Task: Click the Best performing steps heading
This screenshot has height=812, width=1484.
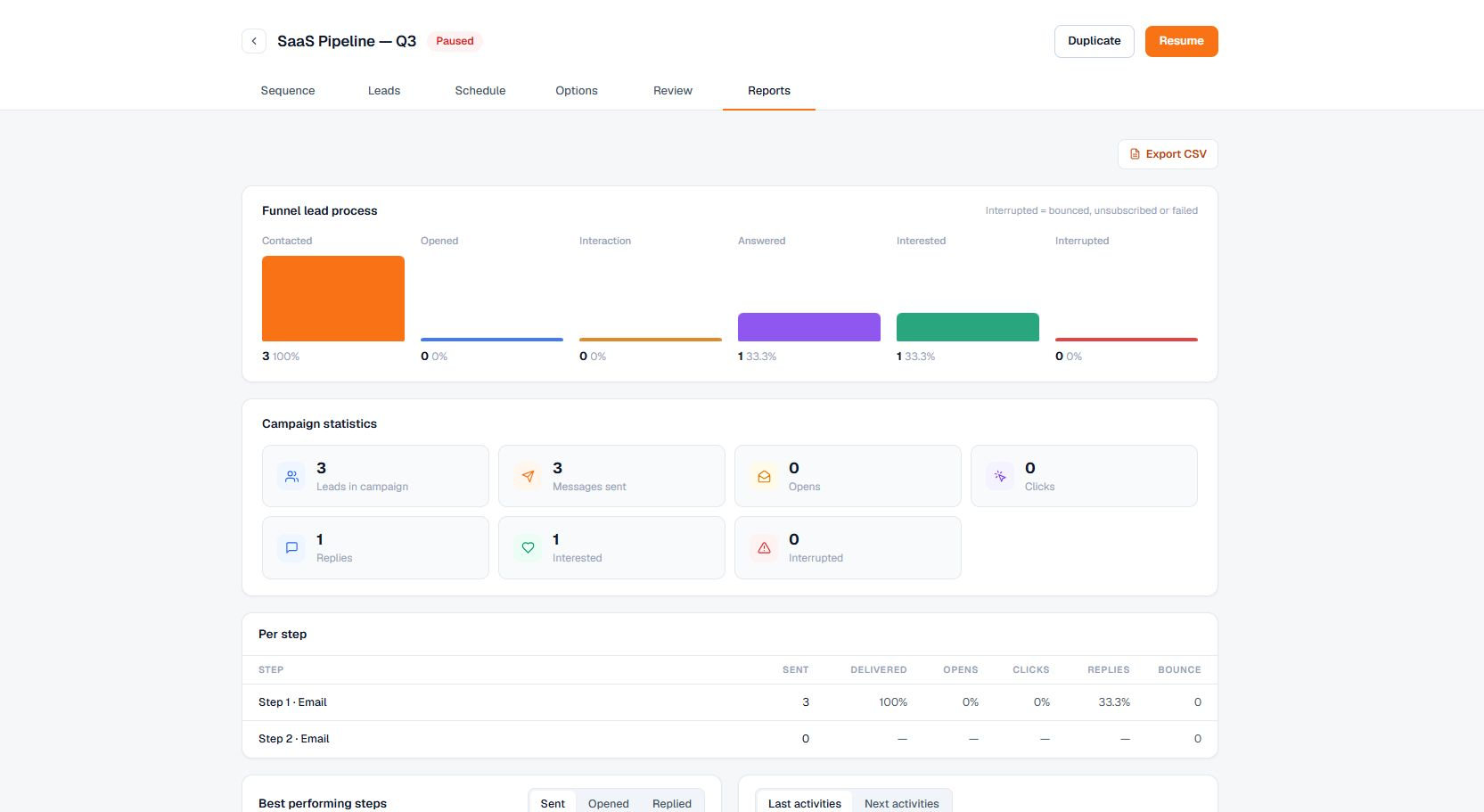Action: click(323, 803)
